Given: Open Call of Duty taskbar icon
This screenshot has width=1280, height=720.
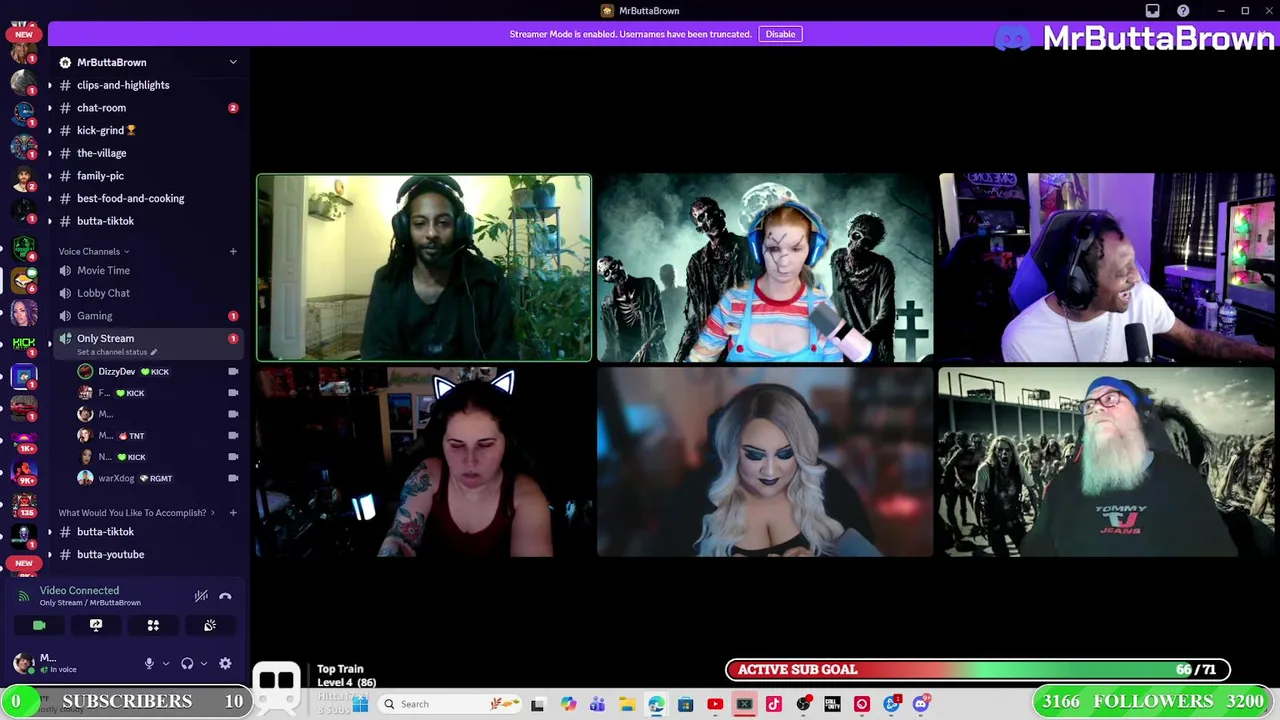Looking at the screenshot, I should (x=832, y=704).
